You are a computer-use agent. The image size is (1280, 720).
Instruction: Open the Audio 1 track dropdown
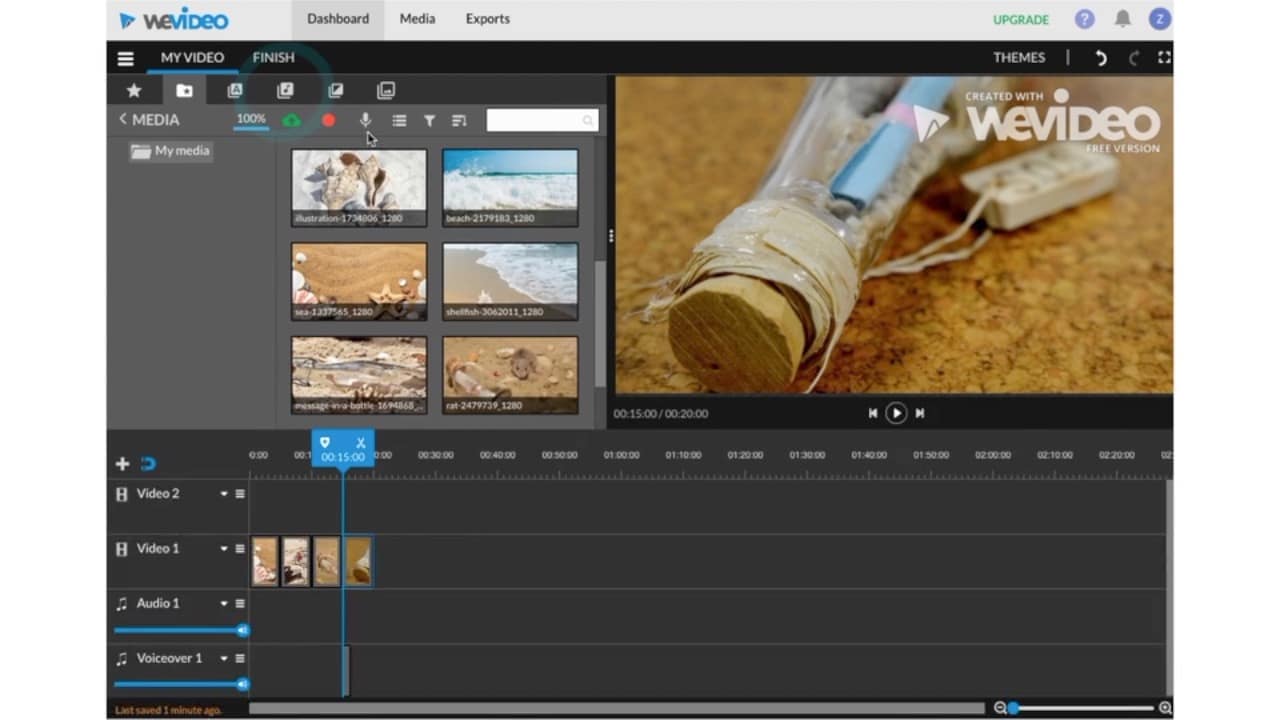224,603
